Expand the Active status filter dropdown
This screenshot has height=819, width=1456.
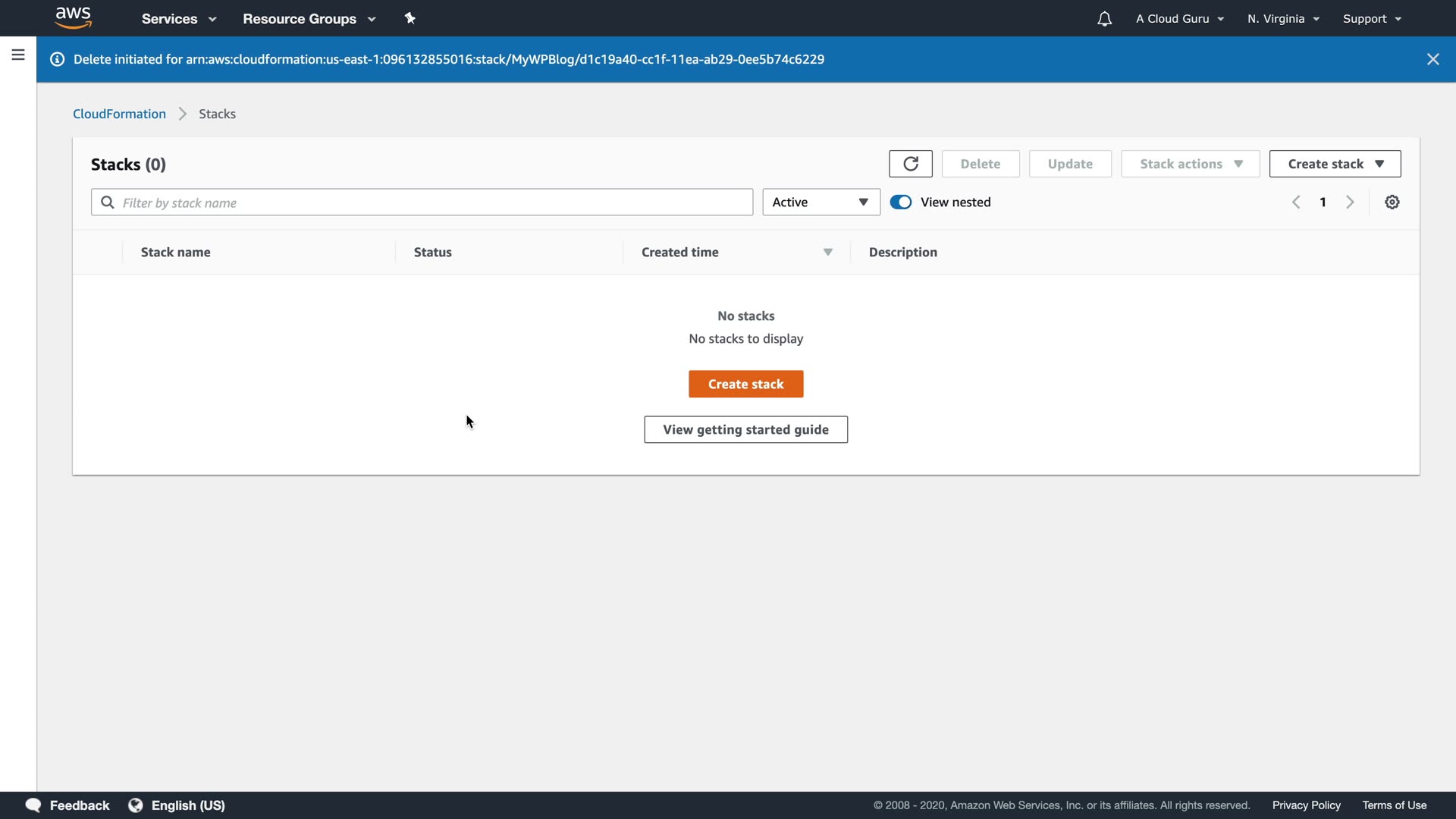[x=821, y=202]
